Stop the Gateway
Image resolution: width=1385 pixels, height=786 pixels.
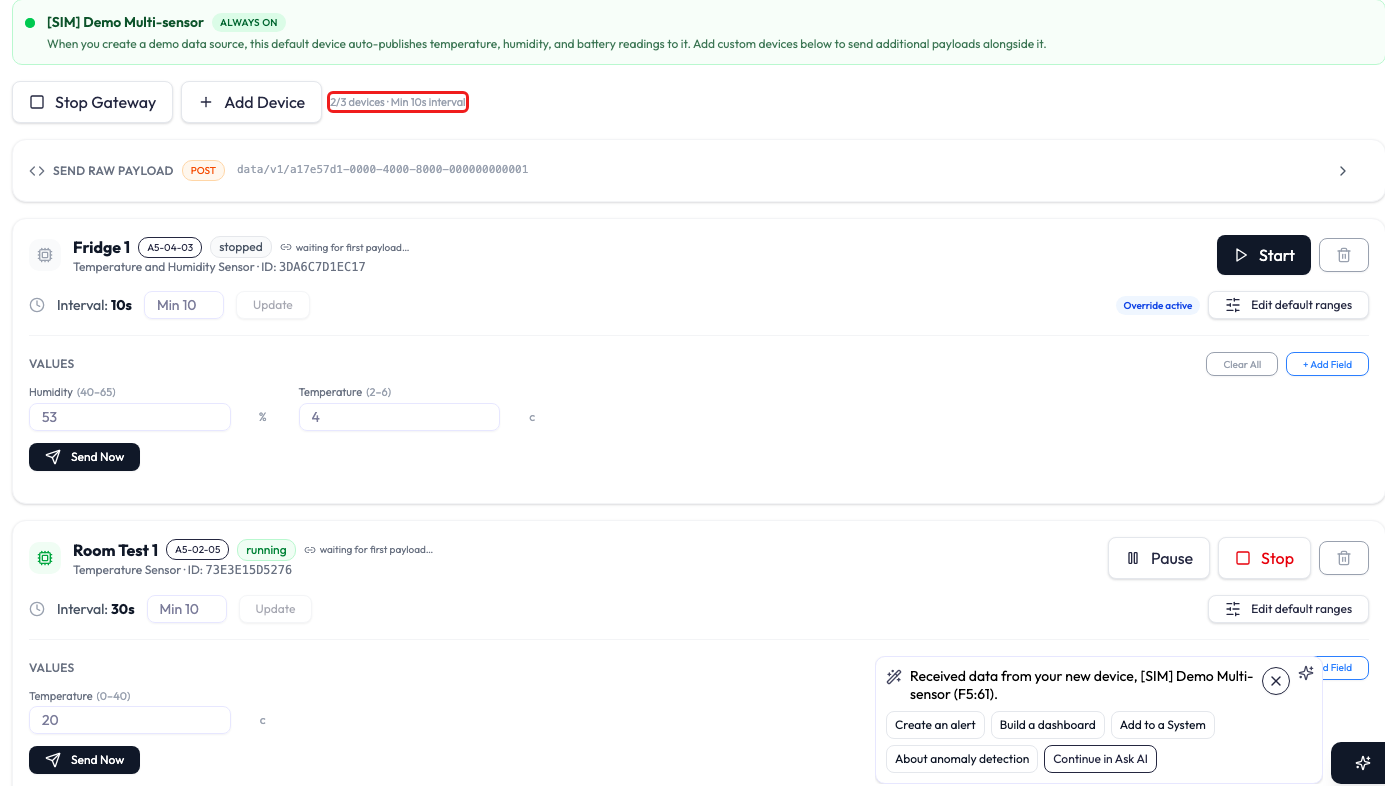[x=93, y=102]
